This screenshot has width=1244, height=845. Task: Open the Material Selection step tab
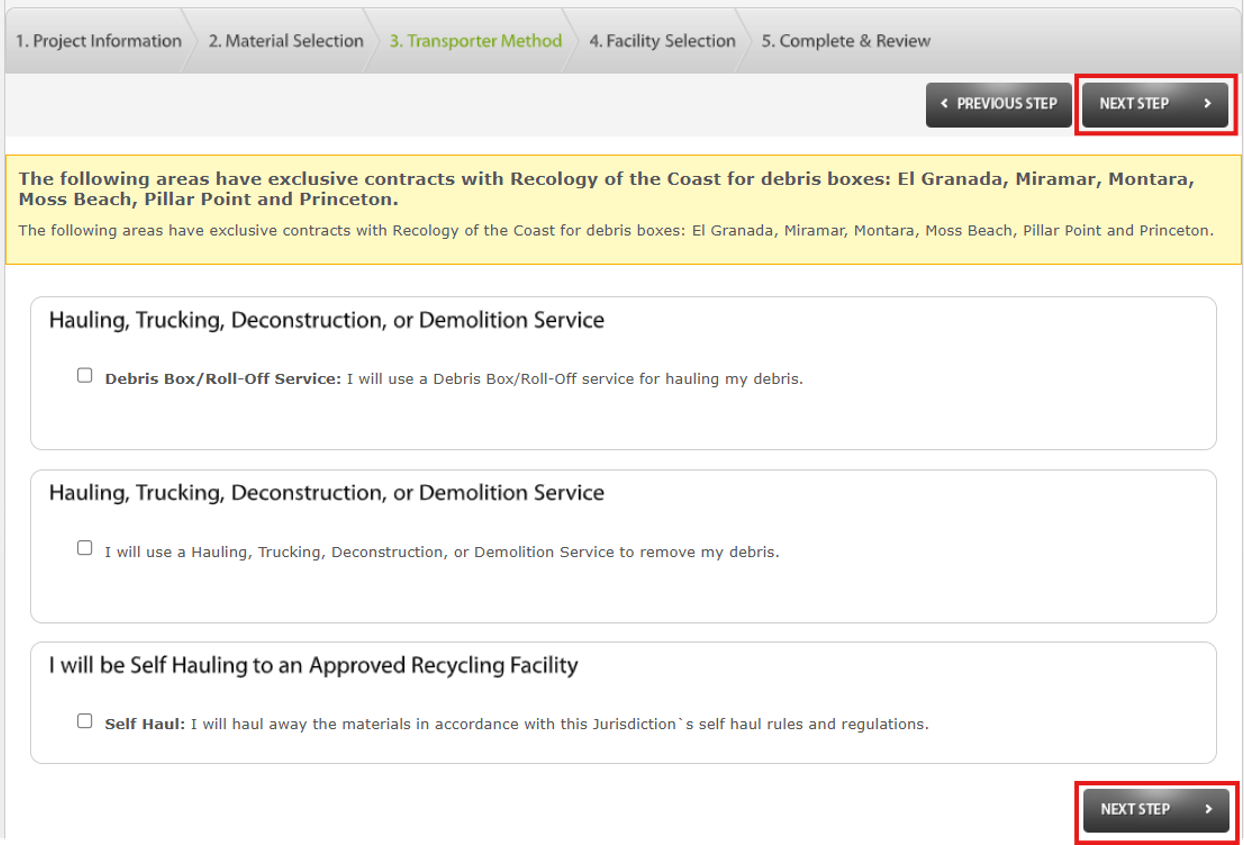pos(285,41)
